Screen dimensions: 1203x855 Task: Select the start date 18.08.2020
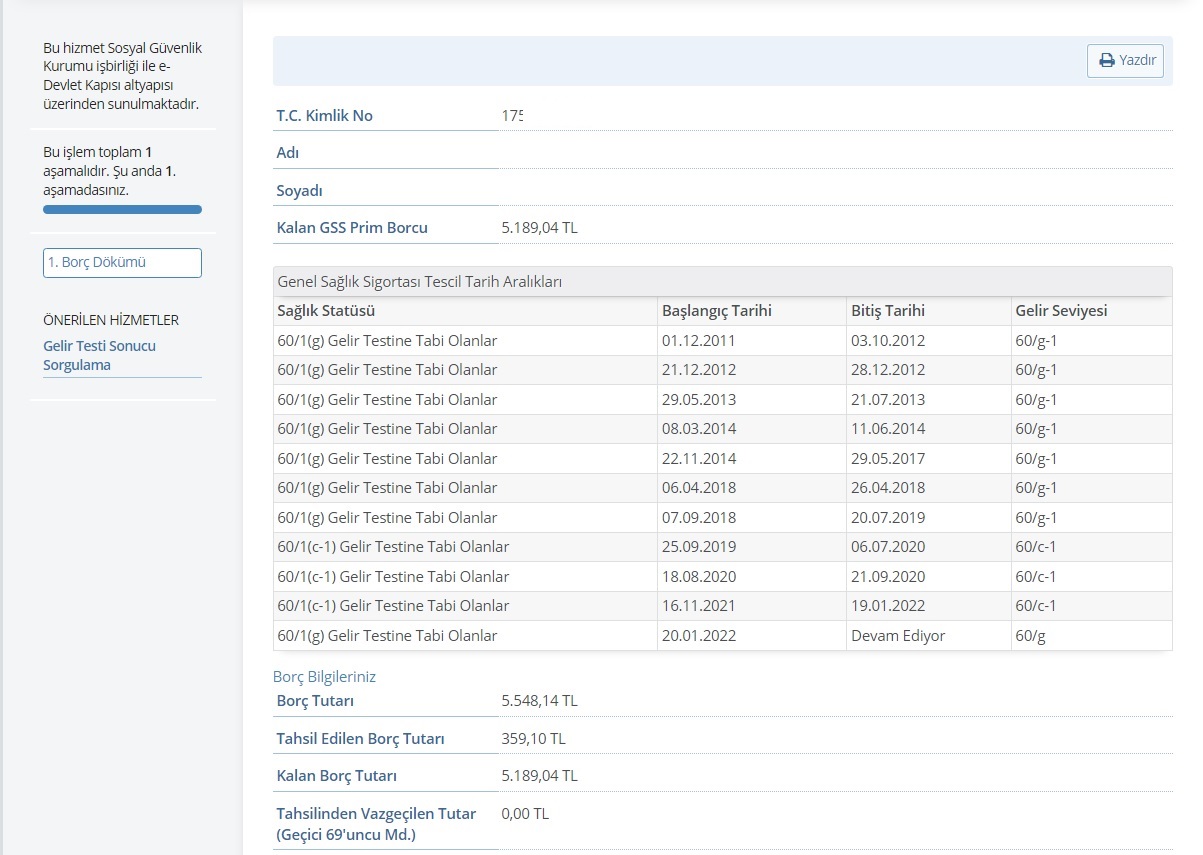[699, 576]
